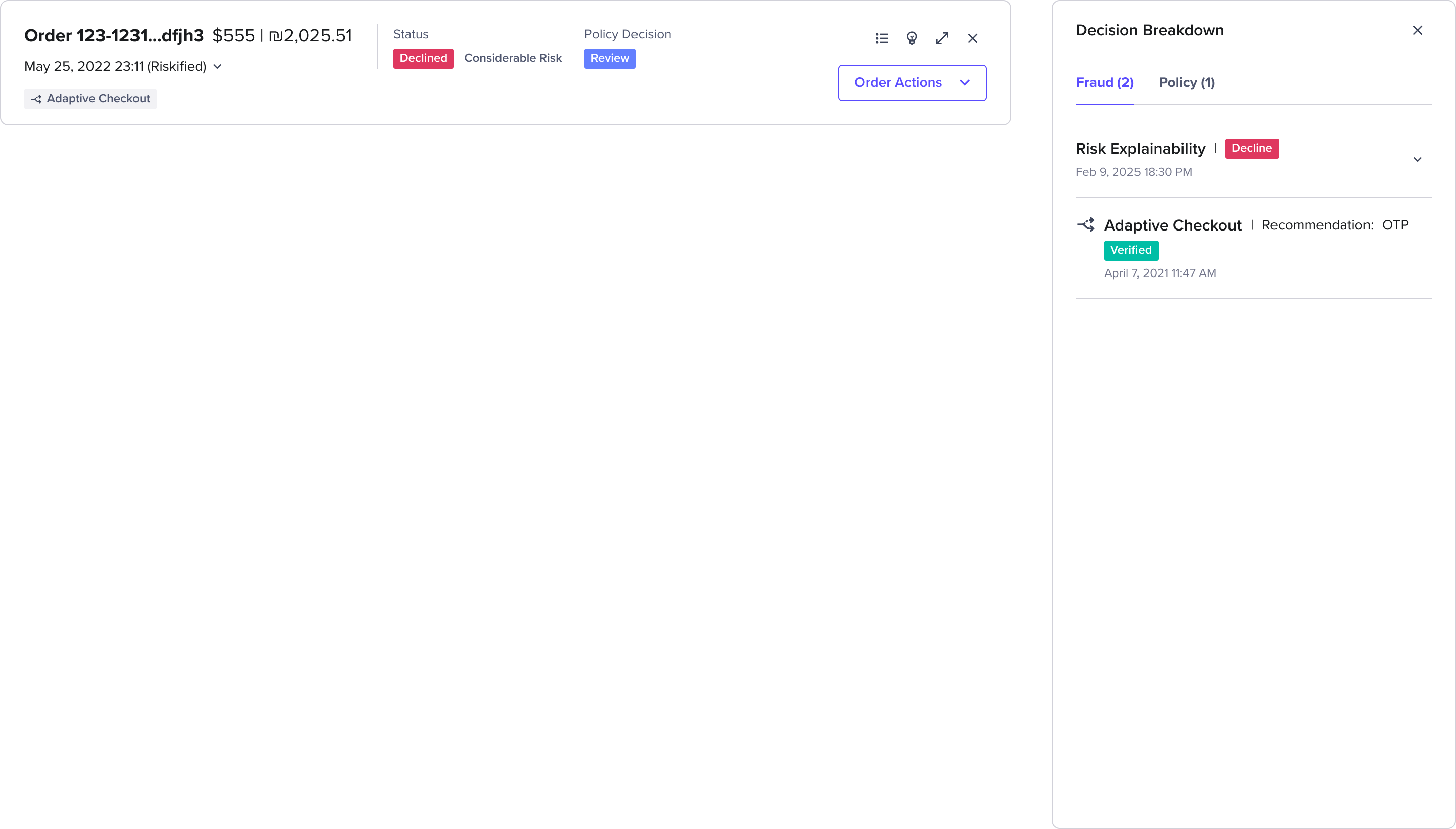
Task: Click the 'May 25, 2022 23:11 (Riskified)' date text
Action: (116, 67)
